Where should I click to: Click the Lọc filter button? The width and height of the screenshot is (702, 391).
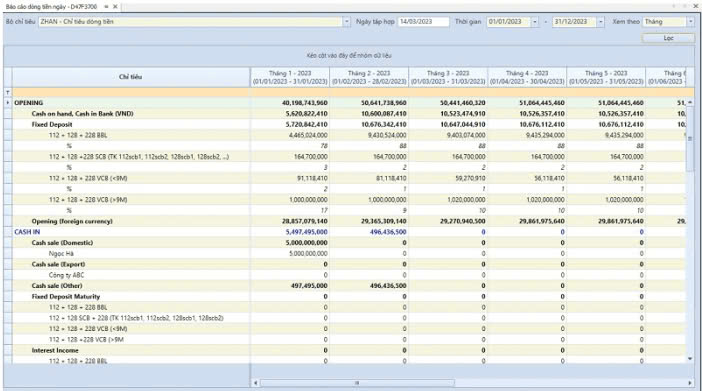[668, 38]
